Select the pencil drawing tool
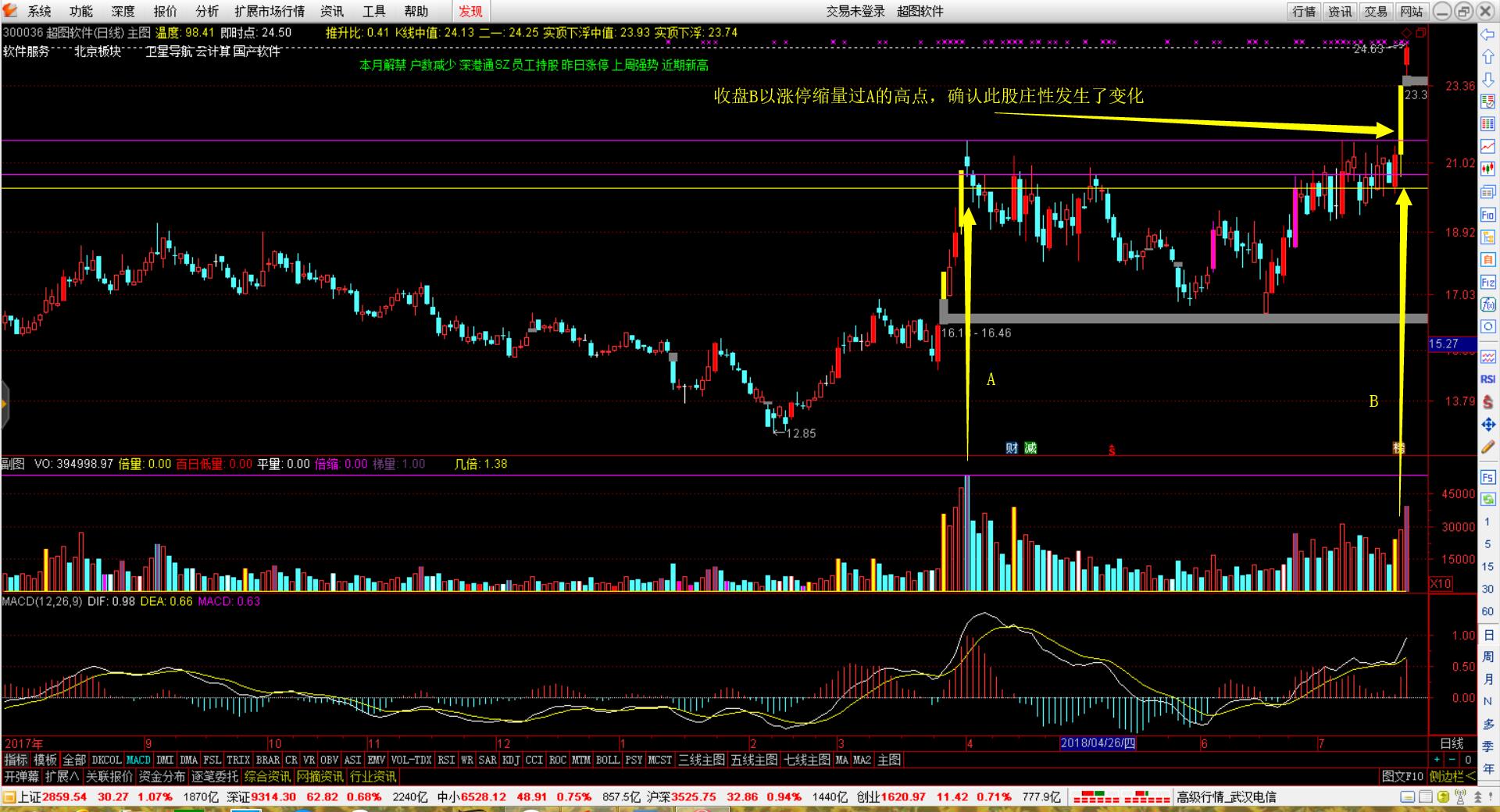 [x=1487, y=447]
